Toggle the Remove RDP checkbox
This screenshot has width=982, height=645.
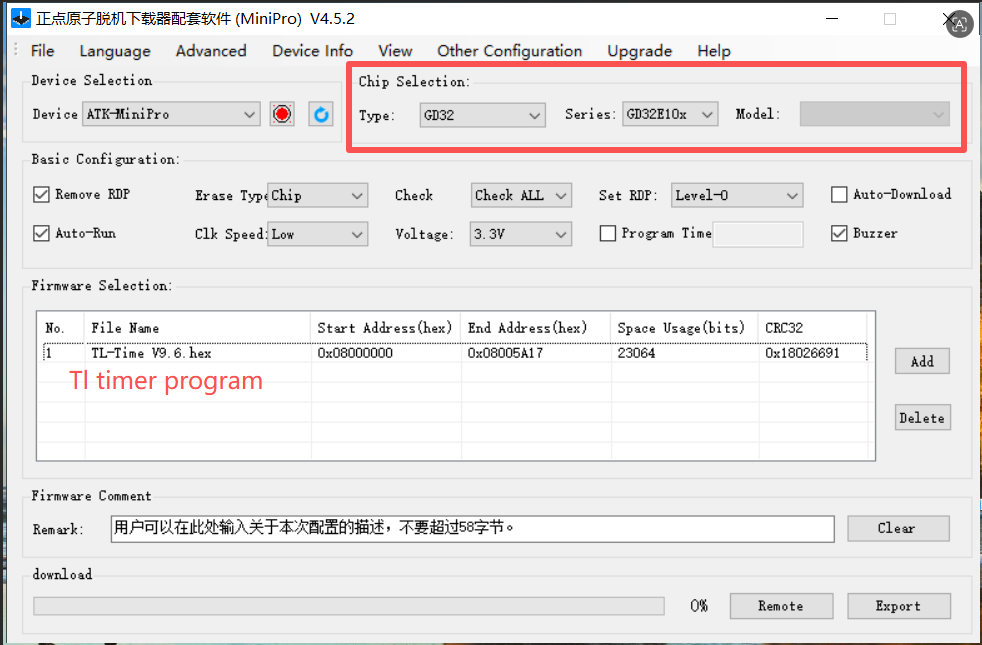tap(41, 195)
